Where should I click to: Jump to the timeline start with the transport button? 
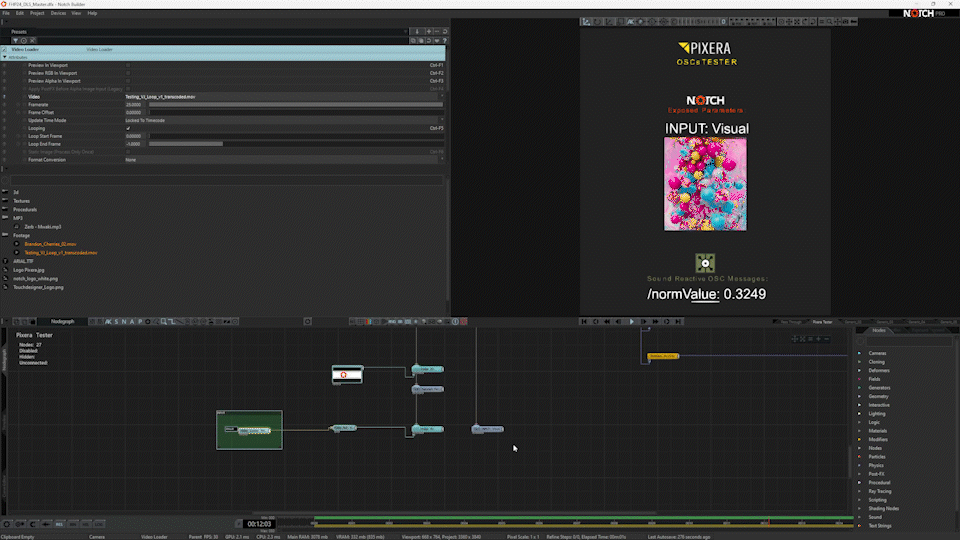pos(584,321)
